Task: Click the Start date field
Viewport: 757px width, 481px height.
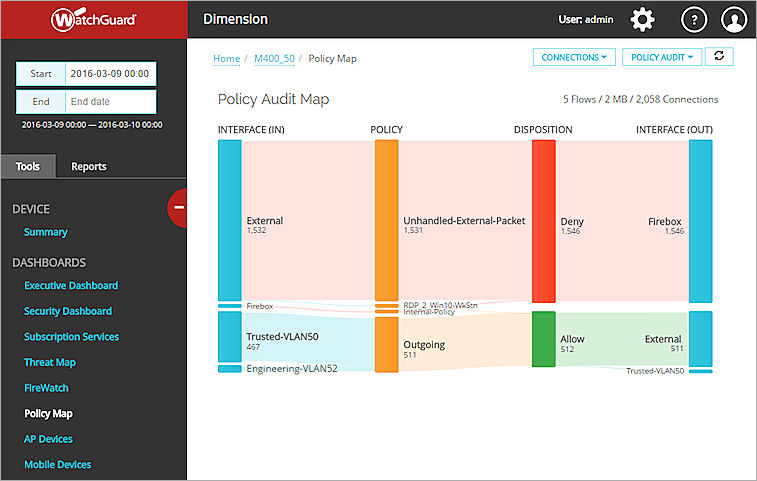Action: (x=110, y=74)
